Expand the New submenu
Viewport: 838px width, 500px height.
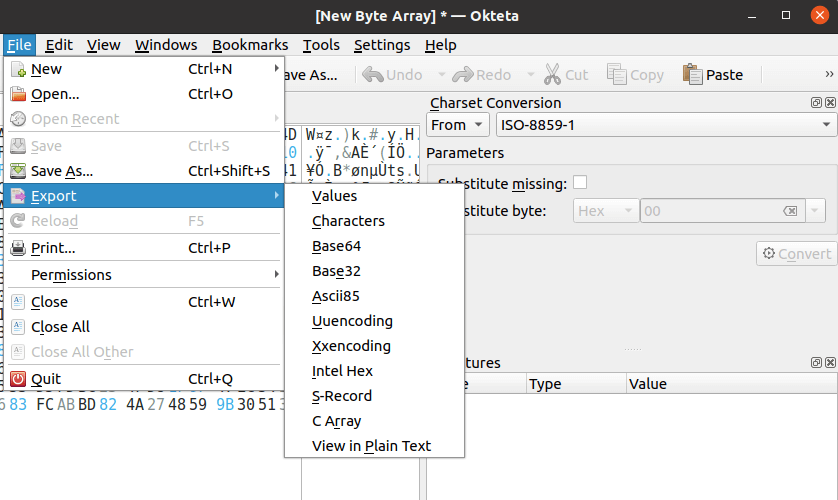(x=276, y=68)
